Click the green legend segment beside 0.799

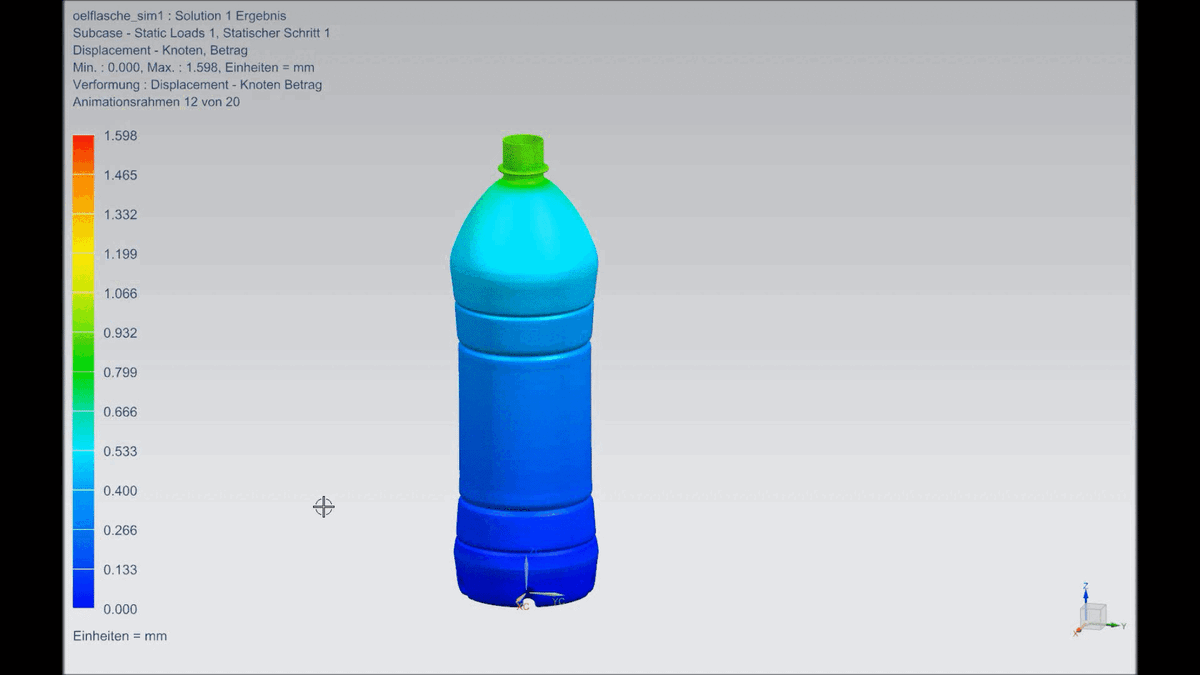coord(84,372)
